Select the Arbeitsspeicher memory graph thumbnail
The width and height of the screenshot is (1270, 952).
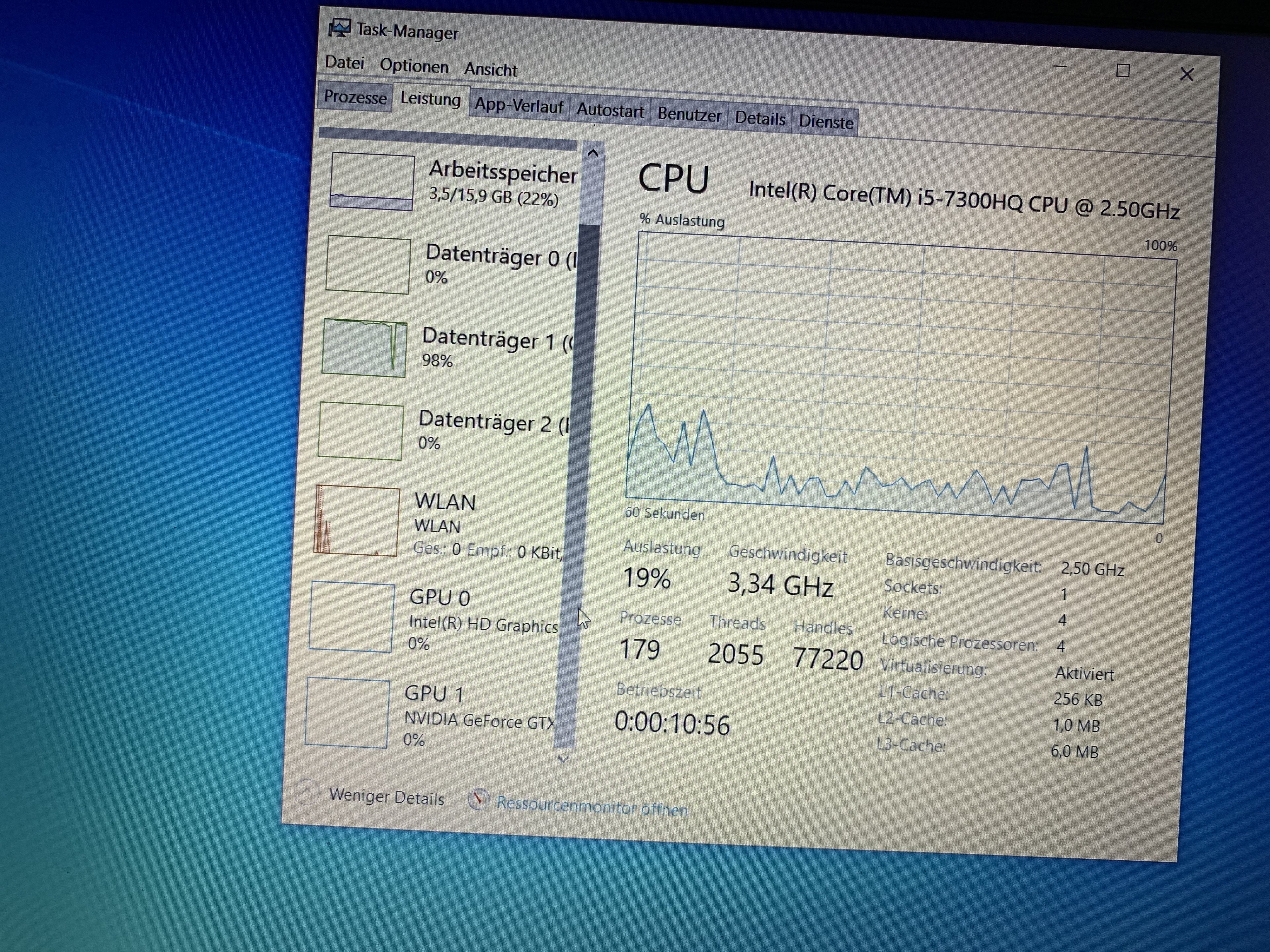coord(371,181)
